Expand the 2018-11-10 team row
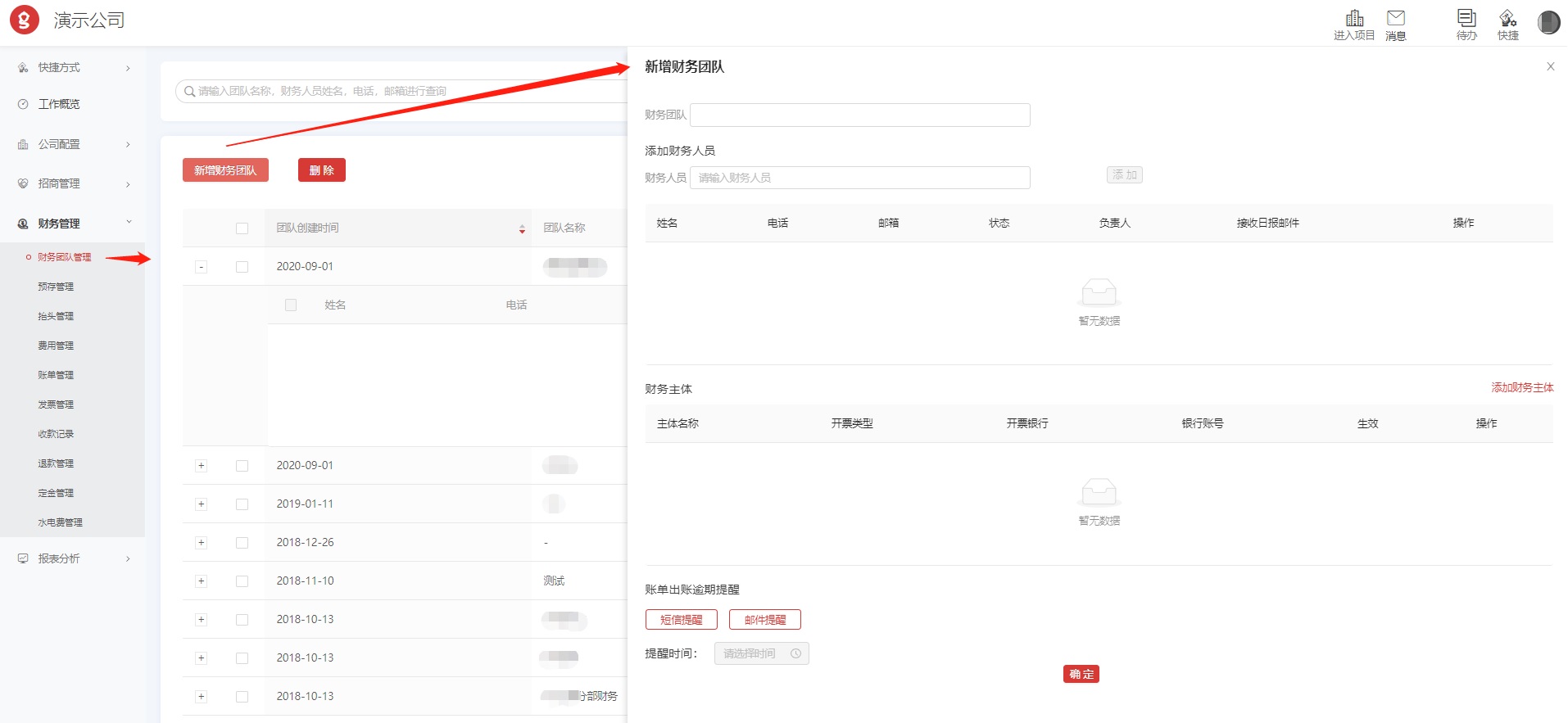The width and height of the screenshot is (1568, 723). click(x=201, y=581)
